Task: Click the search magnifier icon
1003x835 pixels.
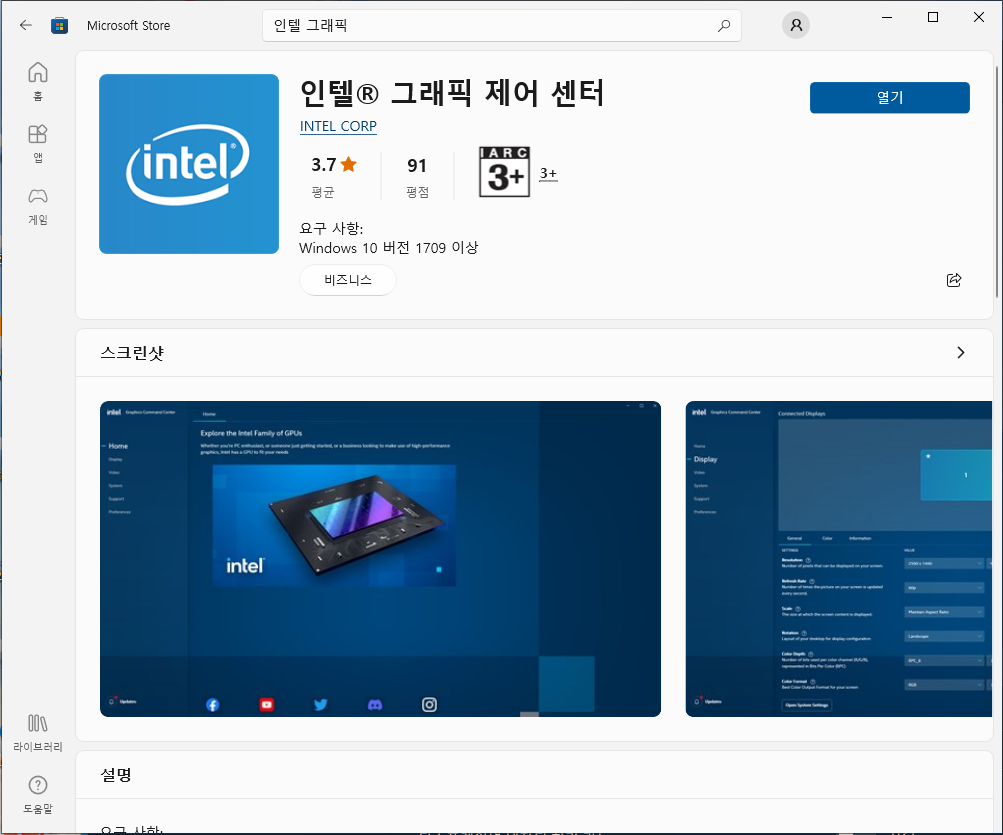Action: [723, 26]
